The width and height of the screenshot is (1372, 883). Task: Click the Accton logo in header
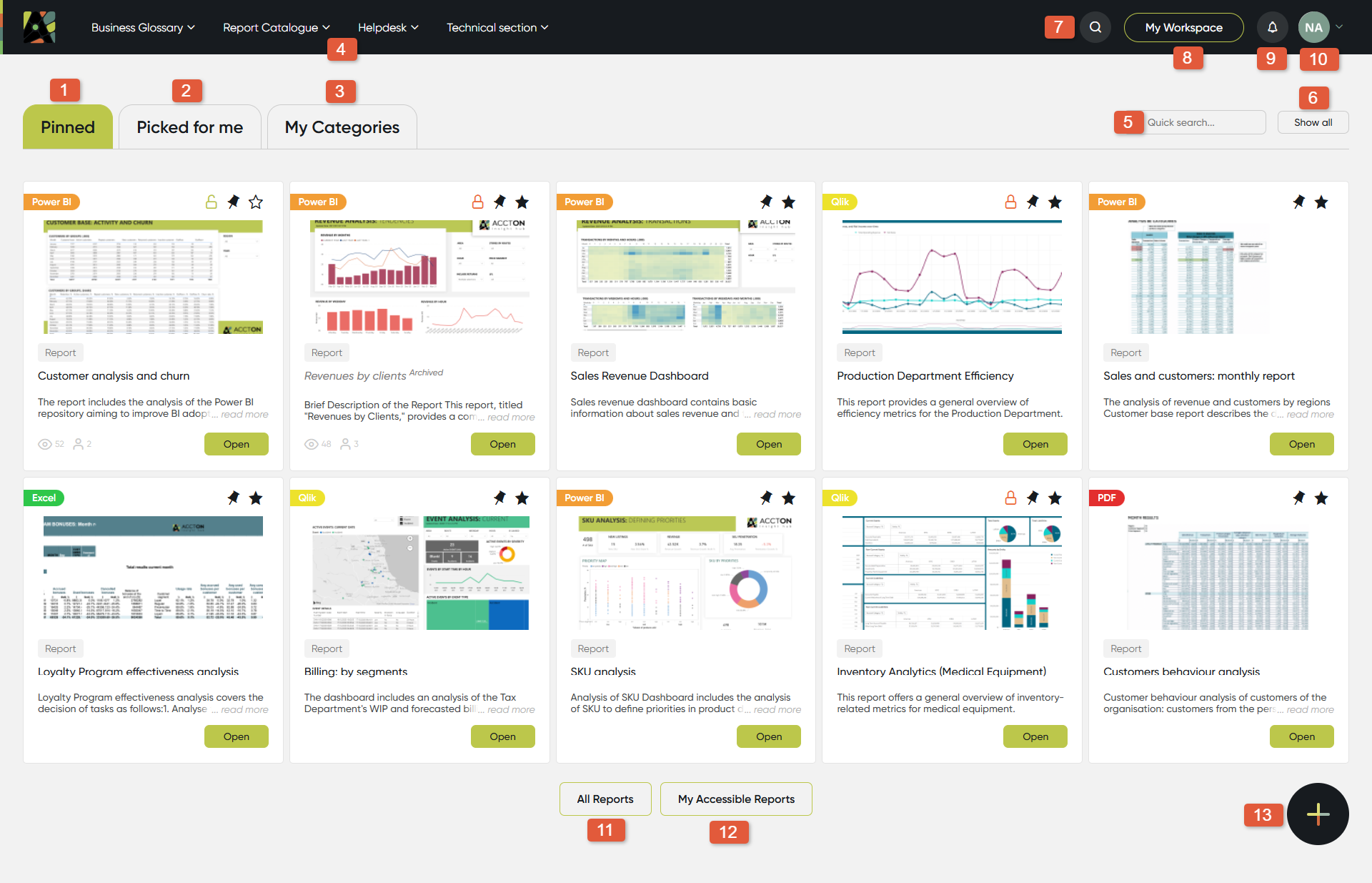pyautogui.click(x=39, y=27)
